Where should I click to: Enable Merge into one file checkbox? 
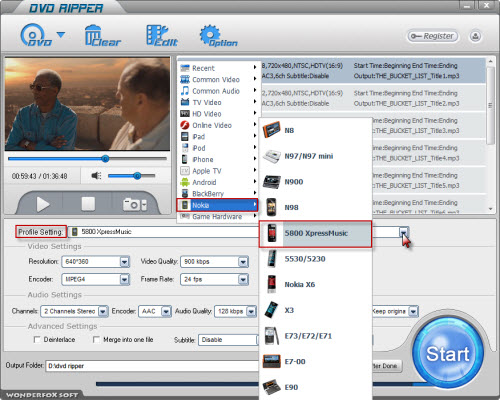click(x=96, y=339)
